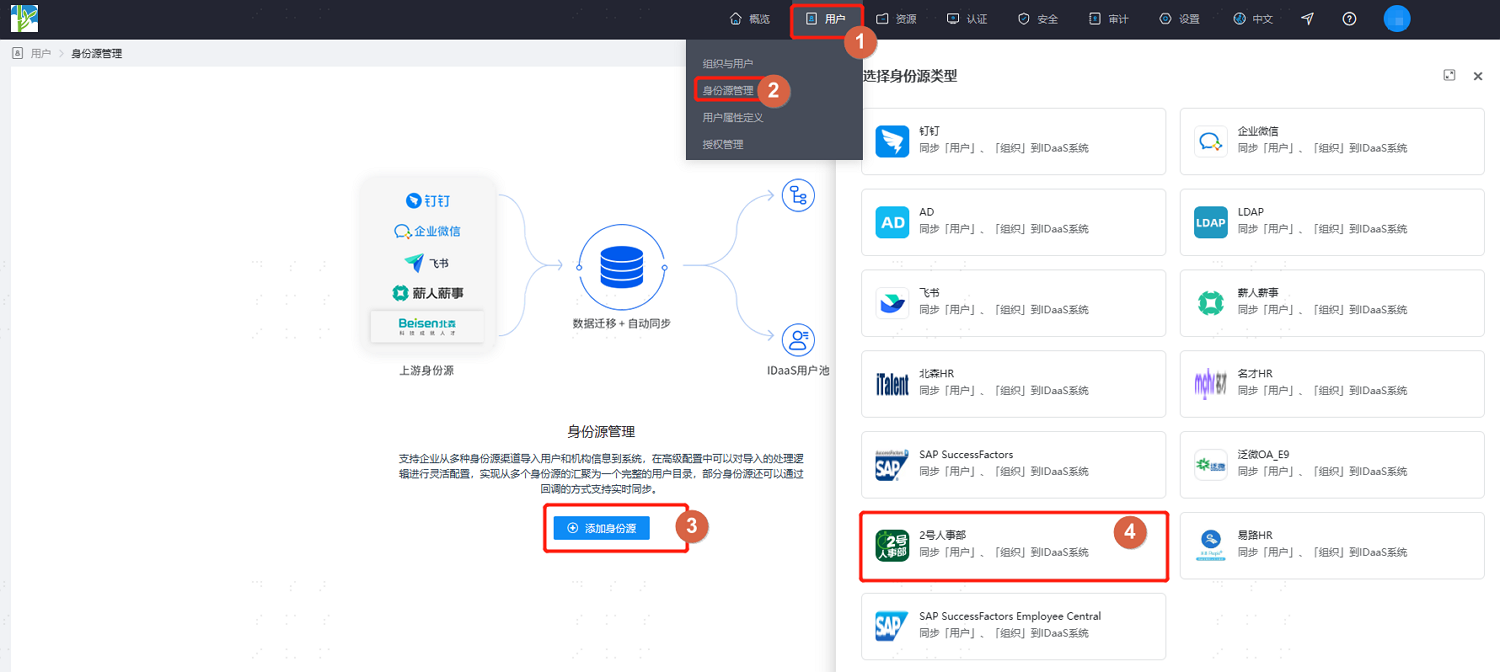The width and height of the screenshot is (1500, 672).
Task: Choose the 飞书 identity source card
Action: pyautogui.click(x=1013, y=303)
